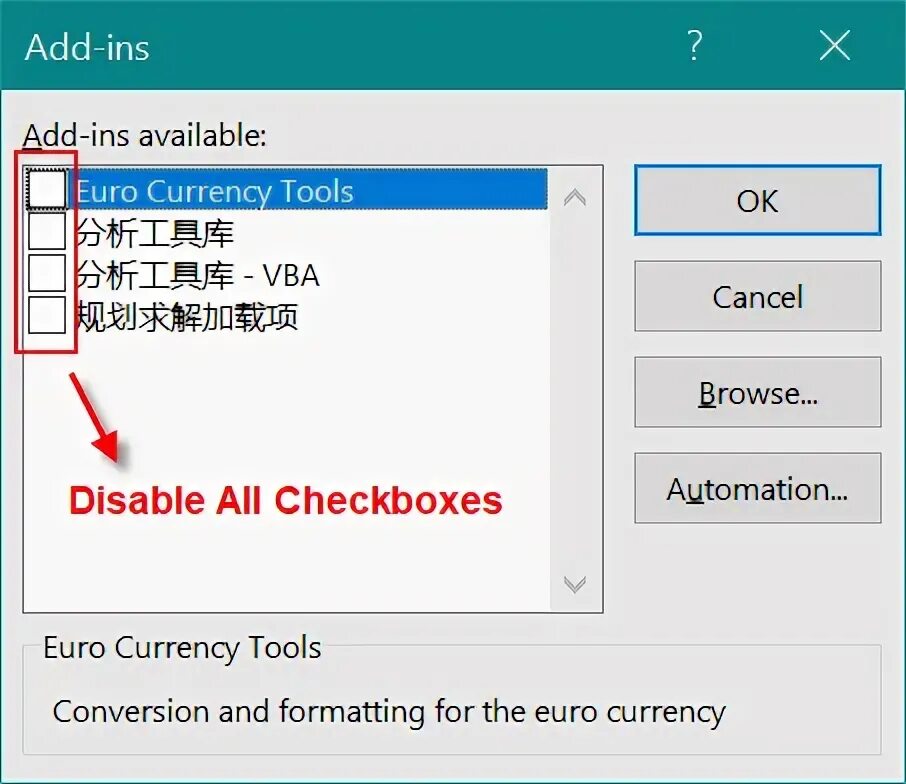Close the Add-ins dialog
This screenshot has height=784, width=906.
pos(835,46)
